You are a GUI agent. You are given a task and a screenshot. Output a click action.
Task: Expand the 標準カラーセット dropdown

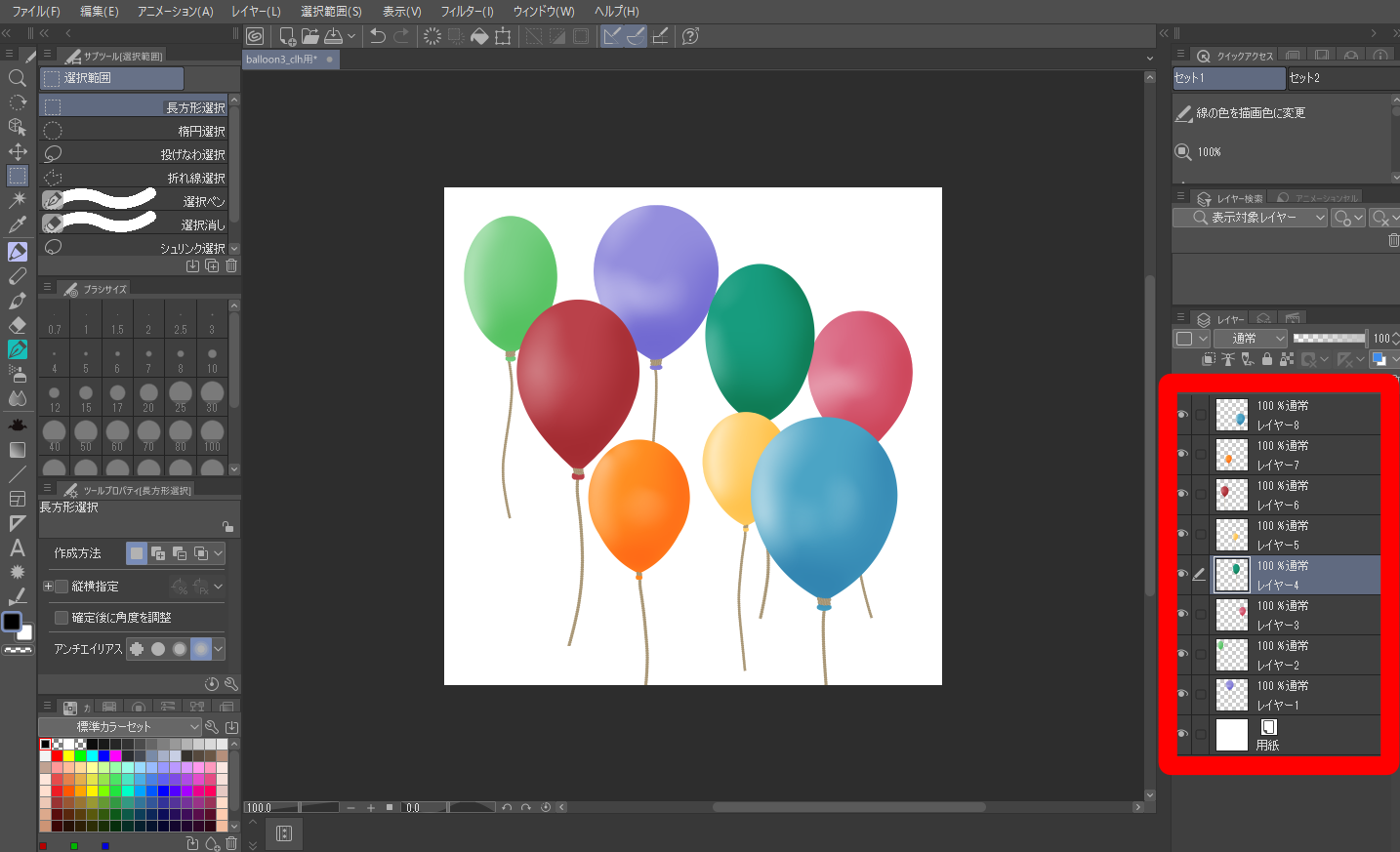119,727
